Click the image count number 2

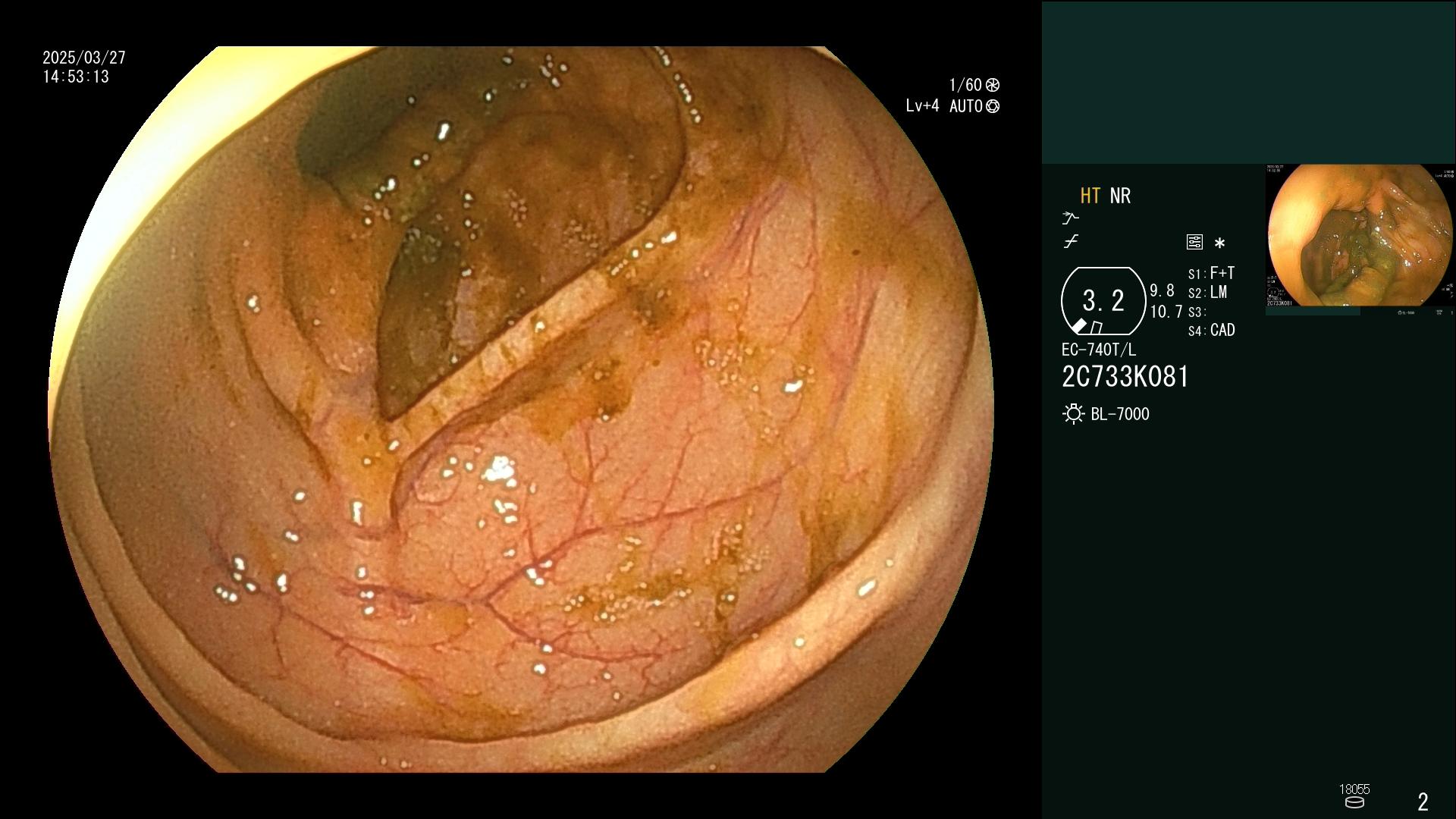pos(1423,802)
